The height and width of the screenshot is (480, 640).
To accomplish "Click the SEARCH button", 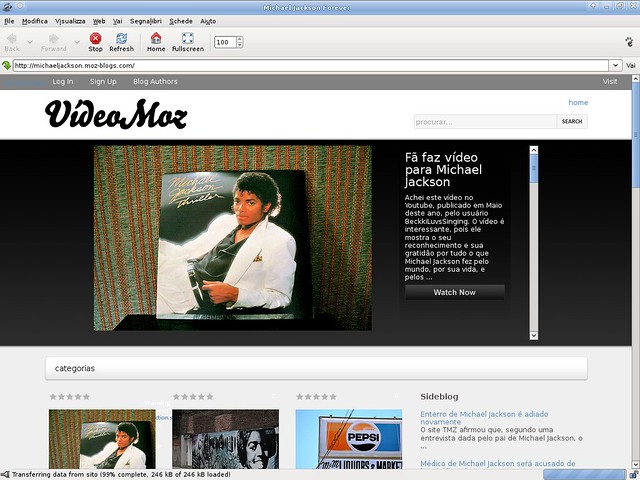I will (572, 122).
